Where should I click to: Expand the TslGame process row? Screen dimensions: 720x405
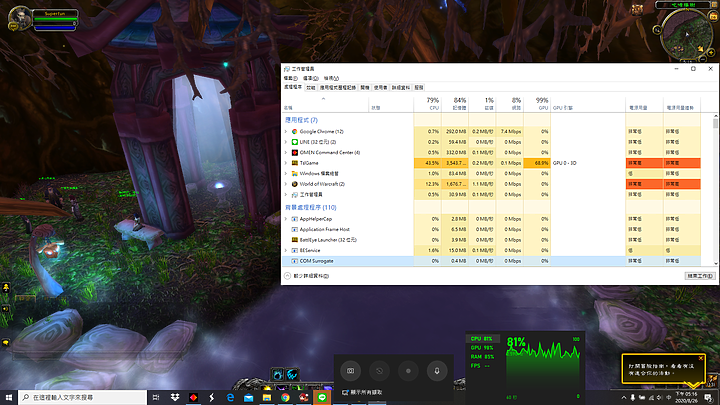pyautogui.click(x=286, y=163)
